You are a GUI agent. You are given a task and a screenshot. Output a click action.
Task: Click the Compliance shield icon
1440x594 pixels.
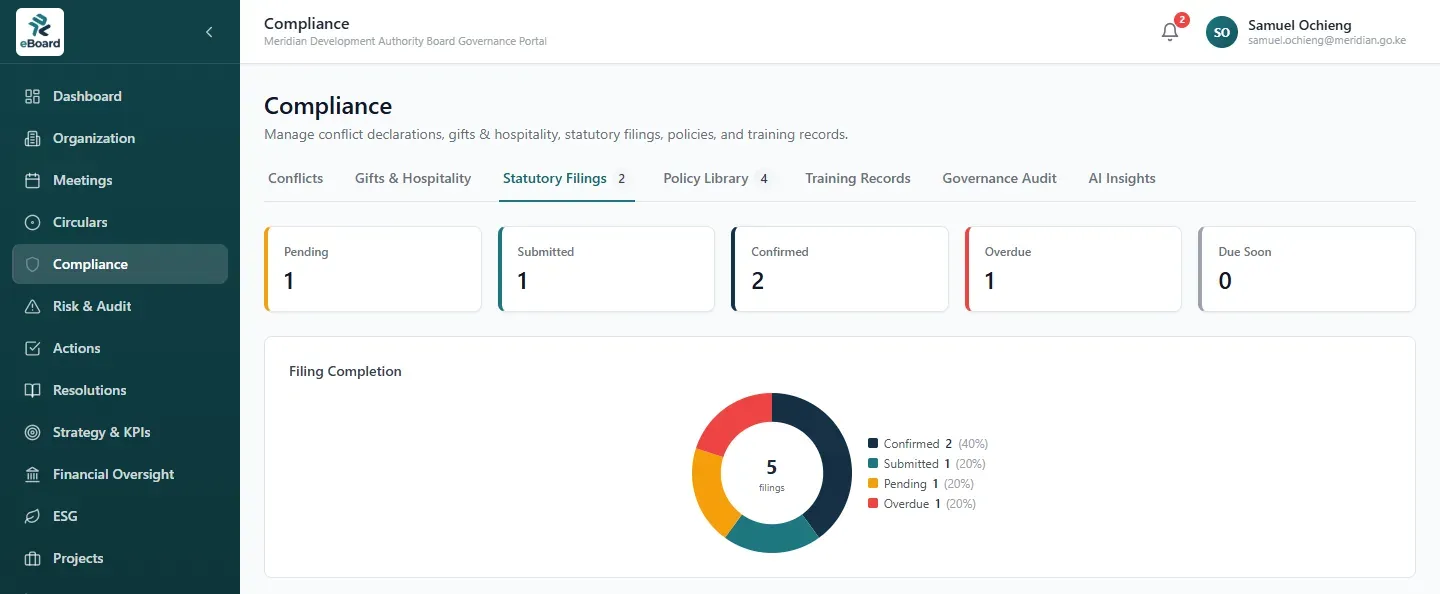tap(32, 264)
